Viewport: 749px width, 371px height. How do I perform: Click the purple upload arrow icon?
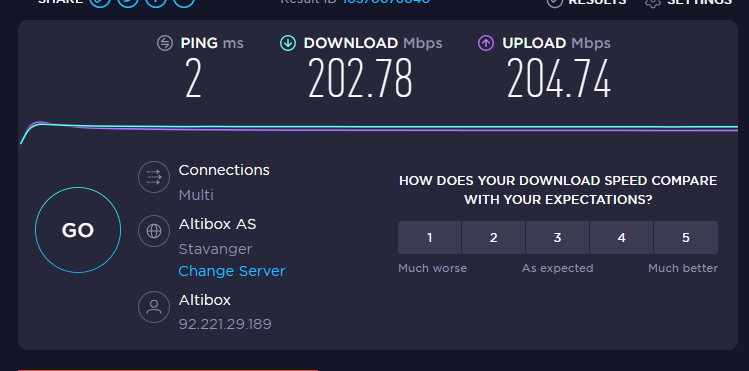(486, 43)
